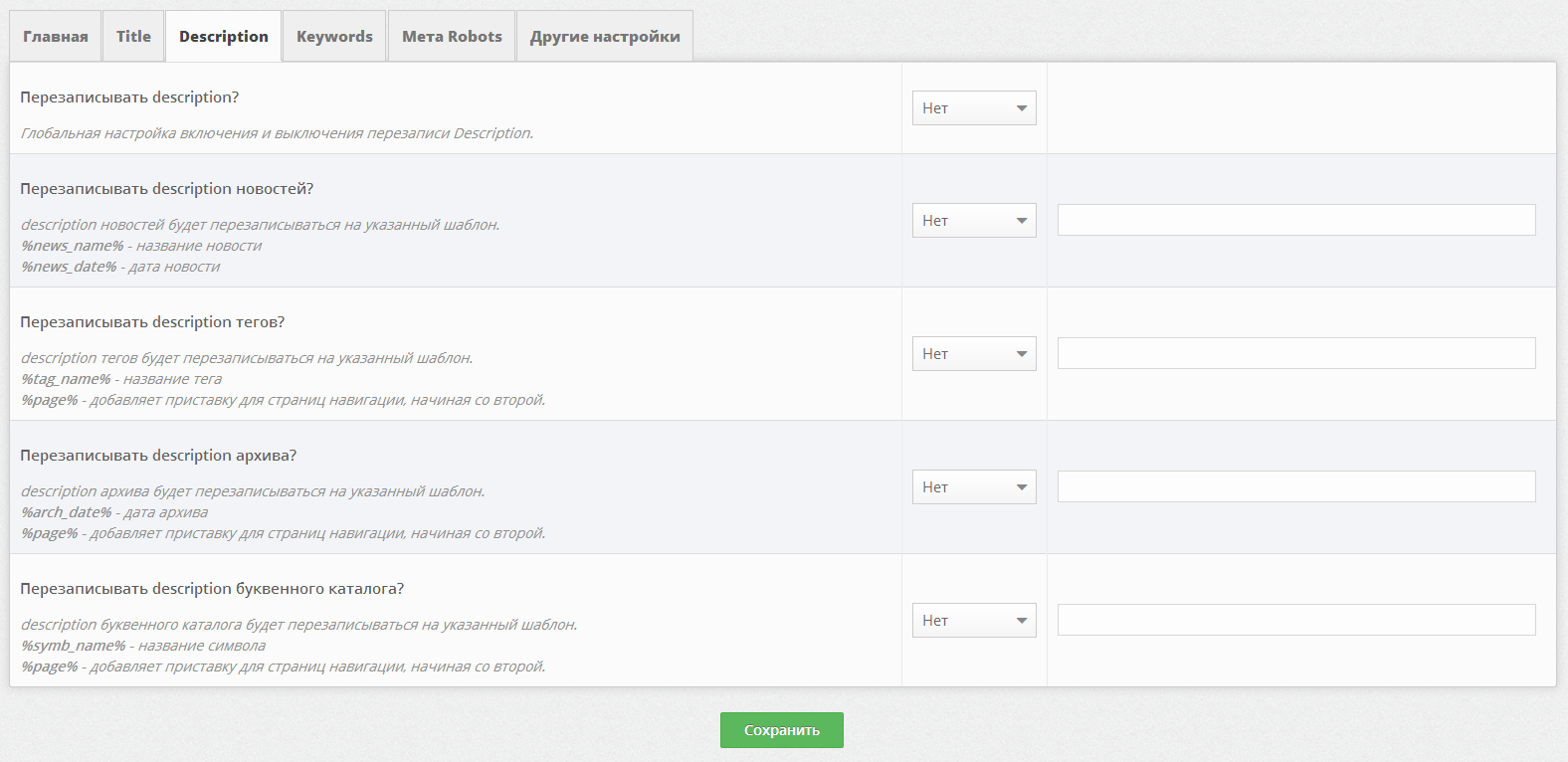Click the archive description template field

pyautogui.click(x=1295, y=486)
